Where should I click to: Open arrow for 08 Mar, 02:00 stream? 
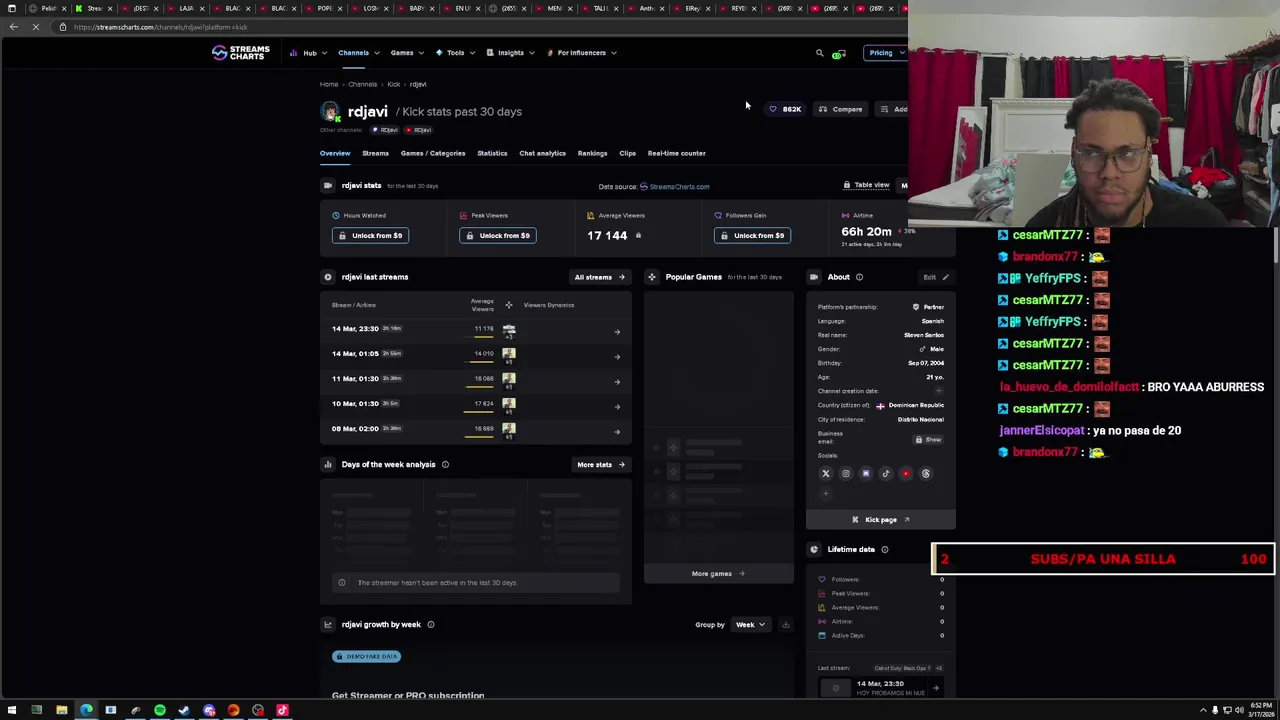click(617, 431)
